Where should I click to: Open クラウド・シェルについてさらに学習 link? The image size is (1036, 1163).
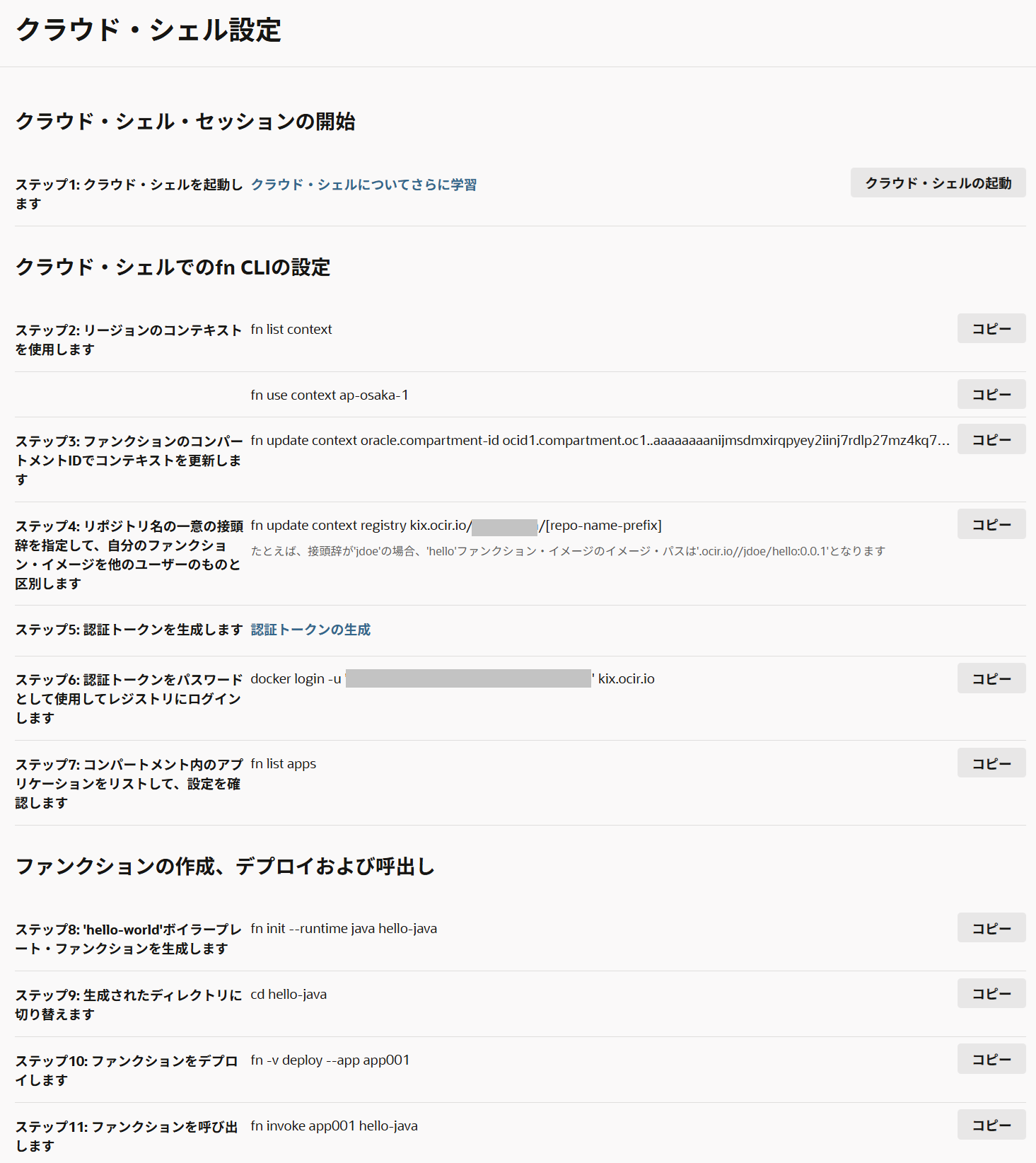[363, 185]
